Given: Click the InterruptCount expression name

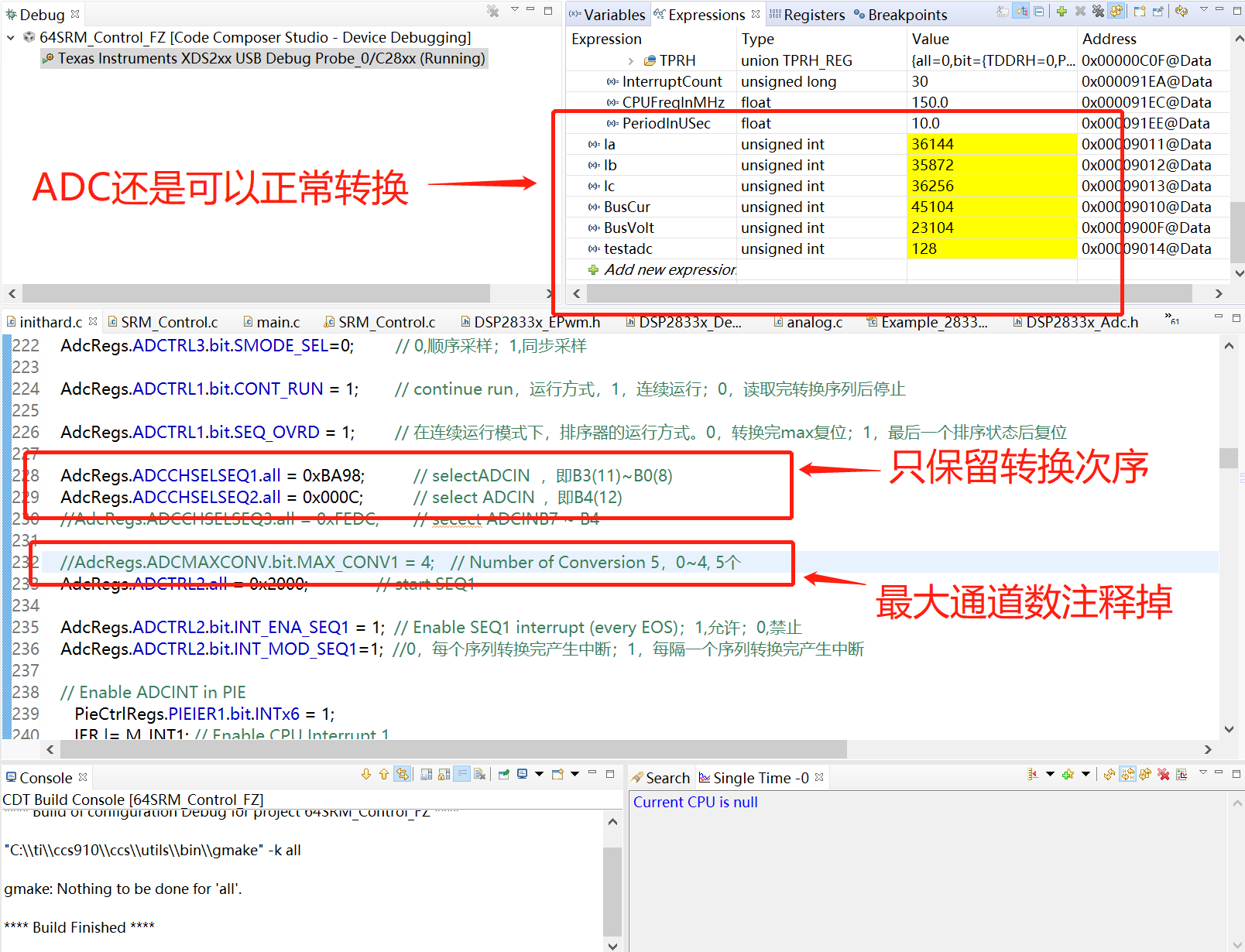Looking at the screenshot, I should click(672, 81).
